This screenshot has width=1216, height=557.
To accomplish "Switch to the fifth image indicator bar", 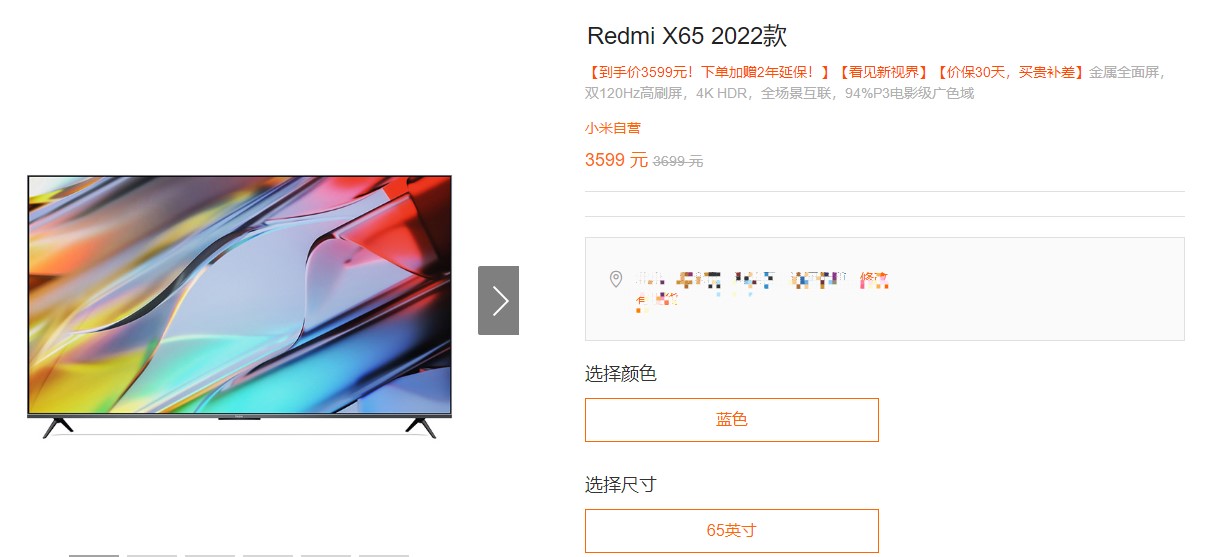I will 326,555.
